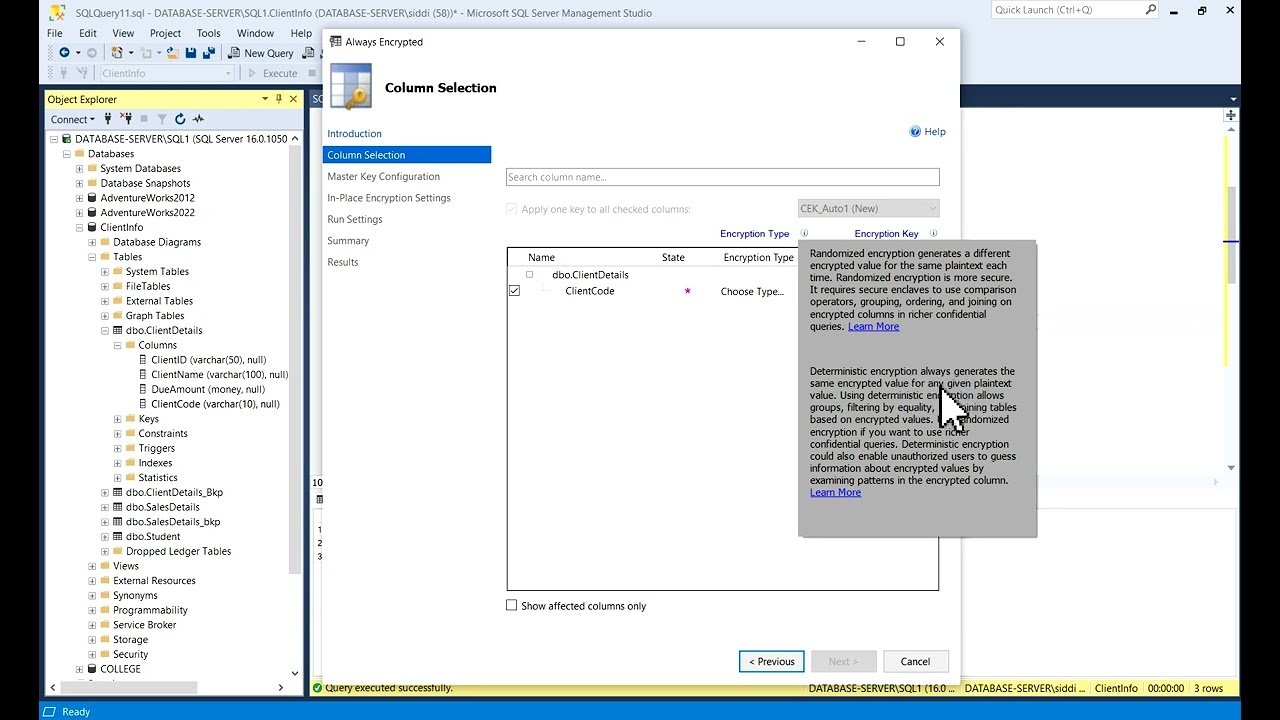Click the ClientID column icon

pyautogui.click(x=143, y=360)
